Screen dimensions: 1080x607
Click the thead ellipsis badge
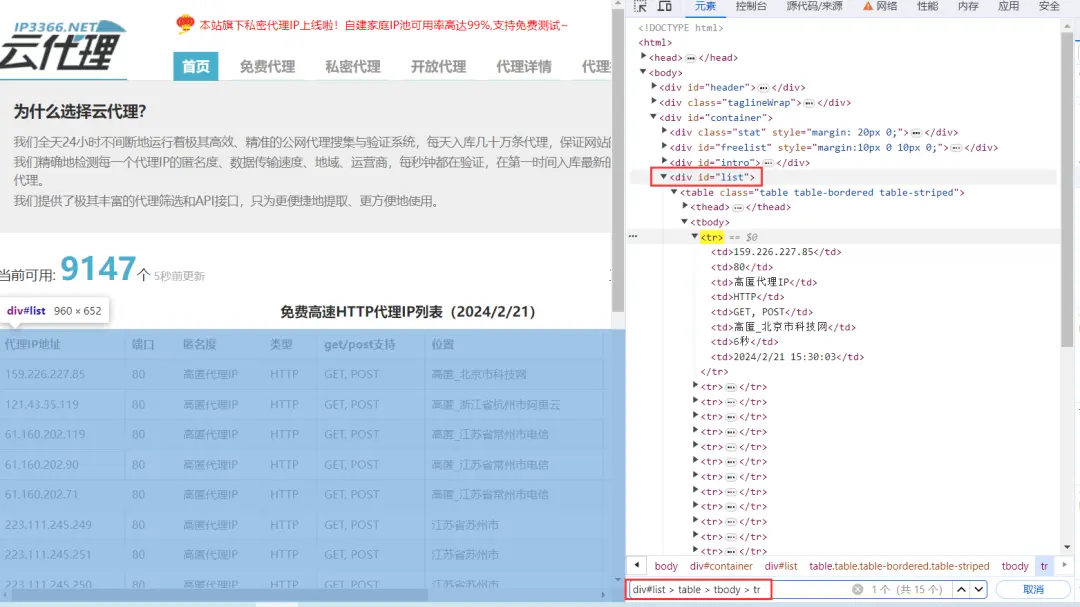(x=737, y=207)
